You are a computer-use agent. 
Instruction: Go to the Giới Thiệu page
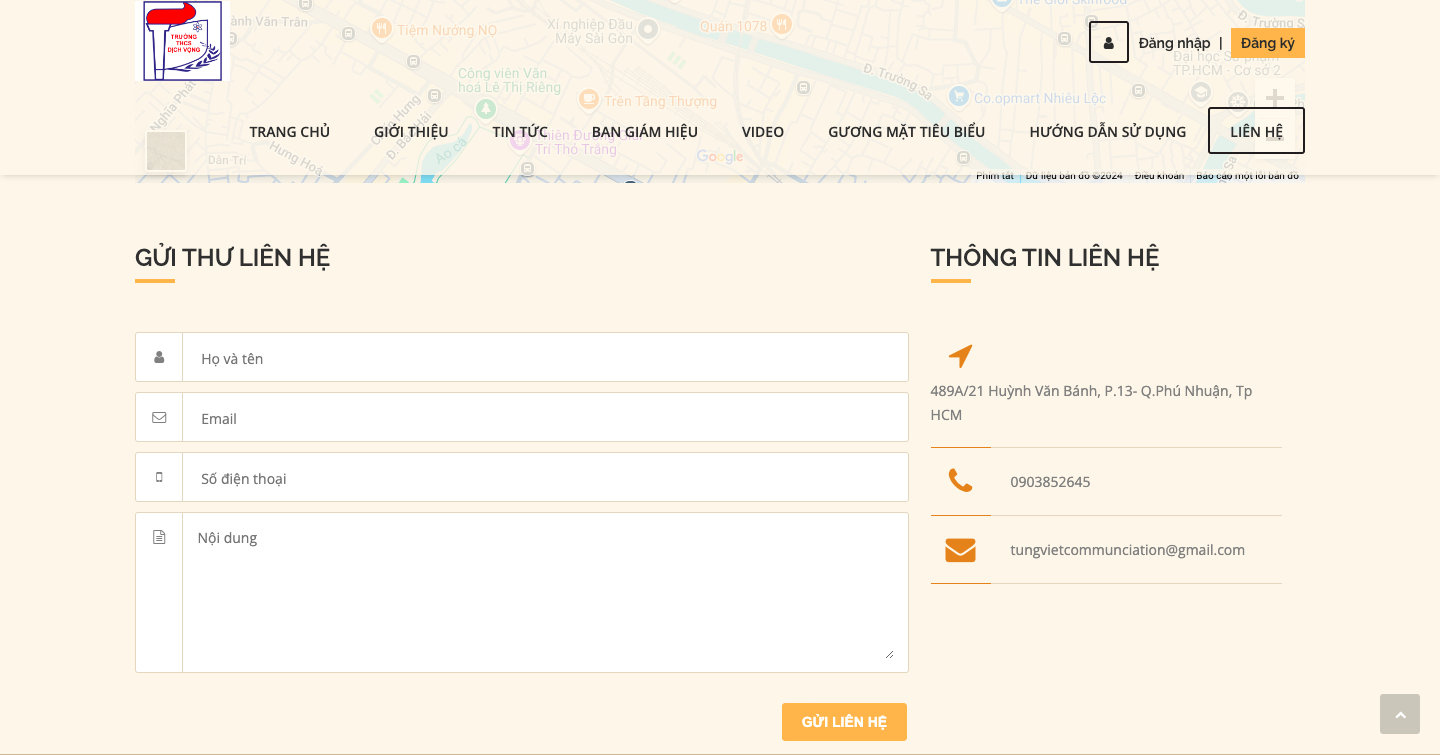(x=411, y=132)
